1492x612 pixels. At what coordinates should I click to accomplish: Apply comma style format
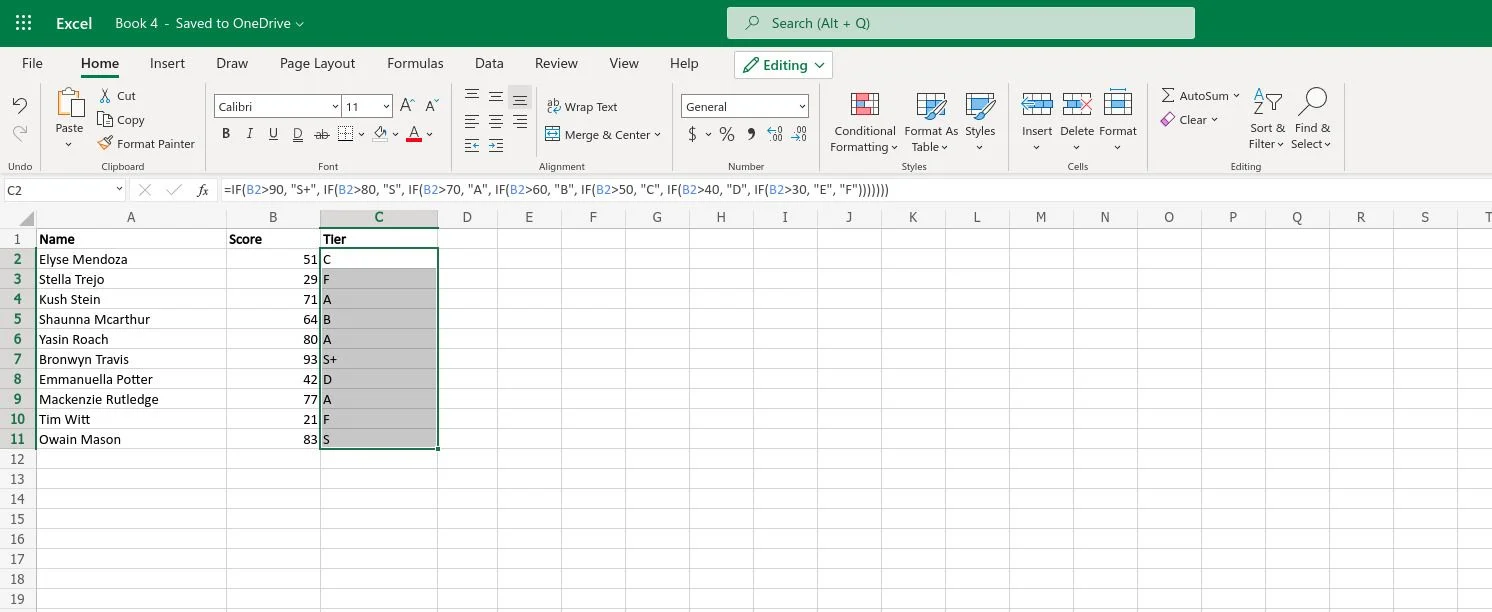tap(750, 134)
